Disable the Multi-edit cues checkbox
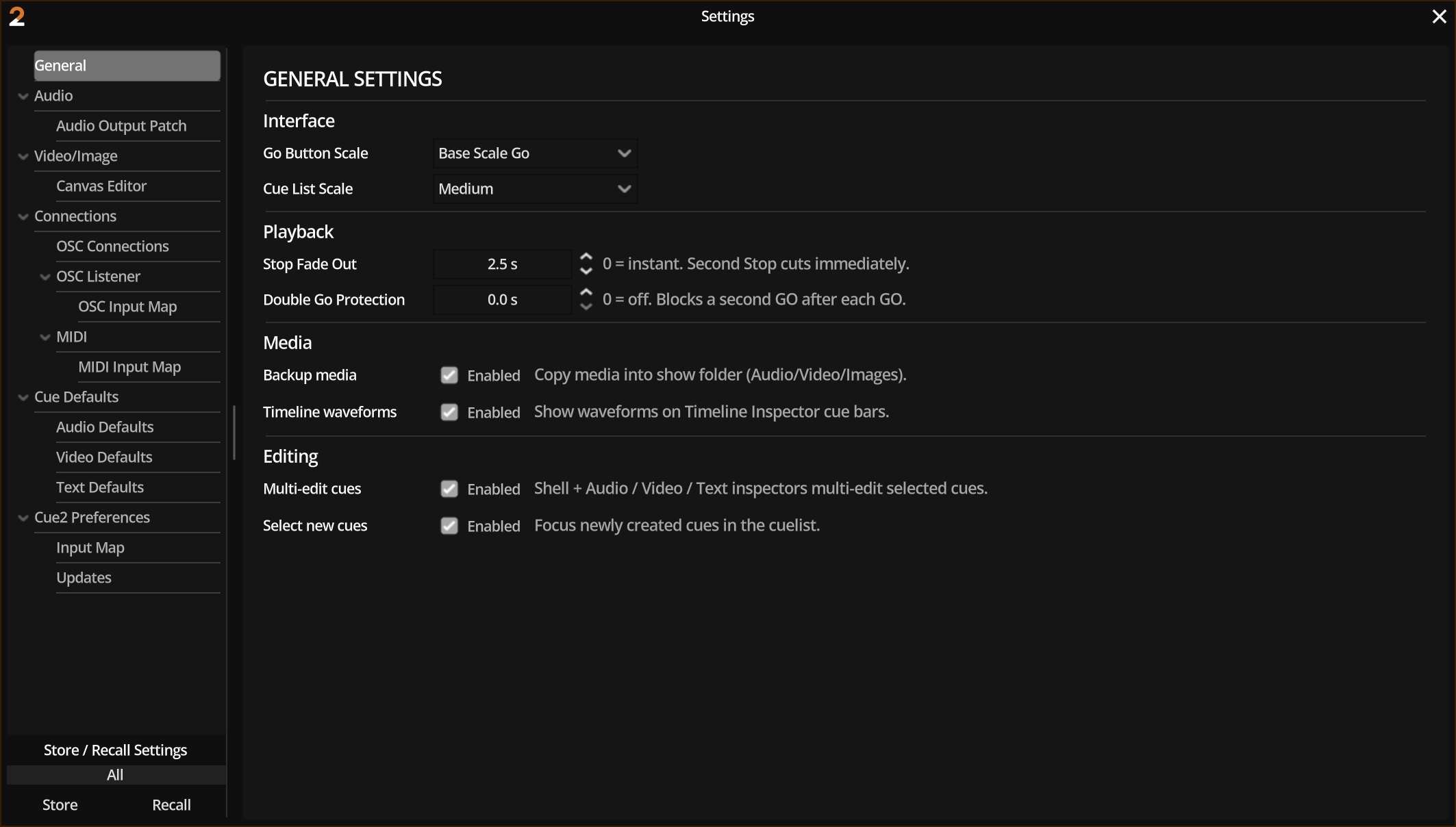This screenshot has width=1456, height=827. [449, 489]
